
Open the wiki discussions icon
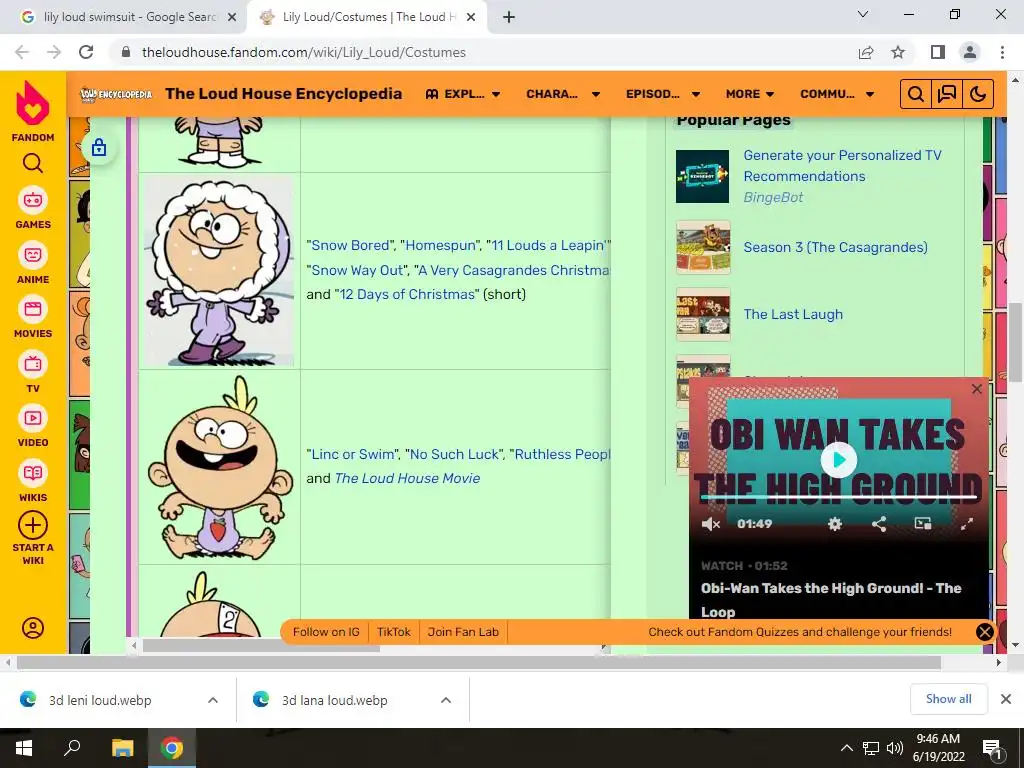pyautogui.click(x=946, y=94)
